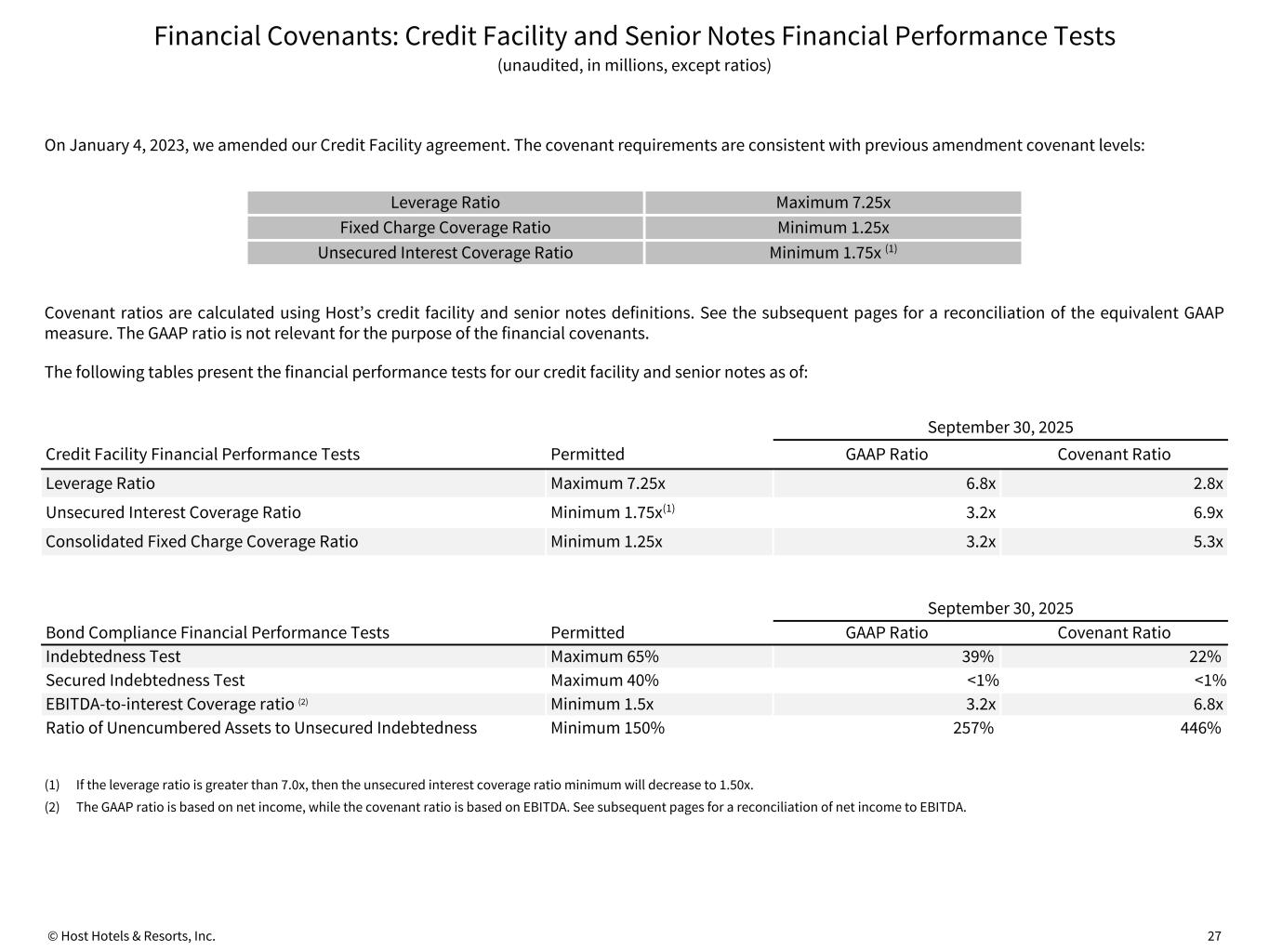The image size is (1269, 952).
Task: Click the Bond Compliance Financial Performance Tests header
Action: point(218,632)
